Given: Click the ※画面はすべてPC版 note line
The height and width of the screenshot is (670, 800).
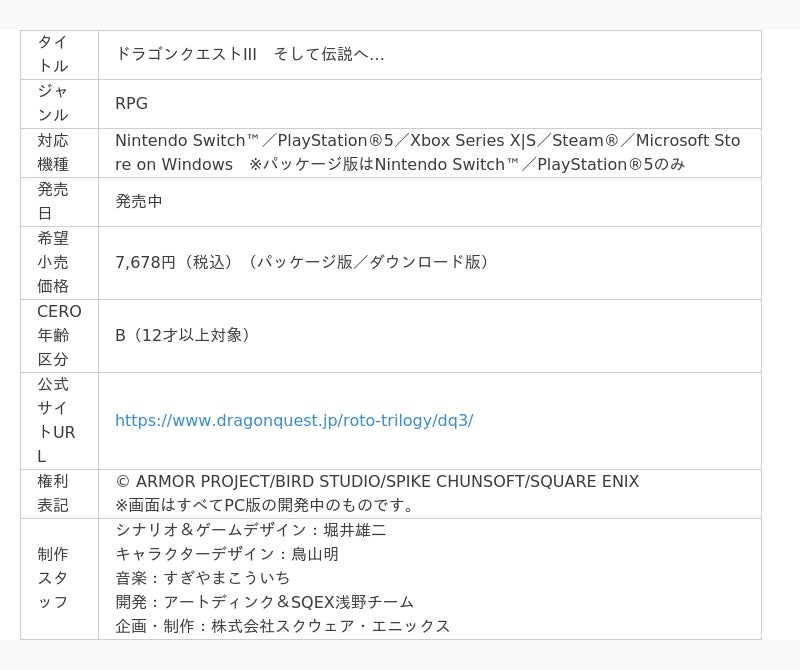Looking at the screenshot, I should click(x=266, y=506).
